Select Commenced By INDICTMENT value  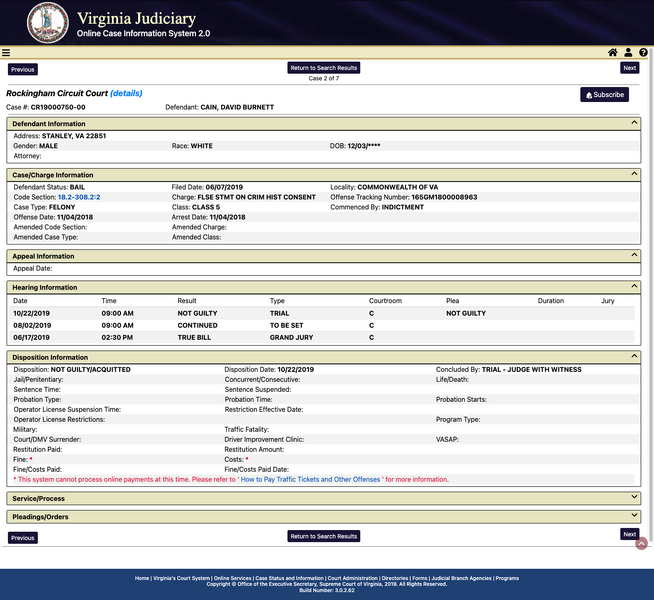coord(403,207)
